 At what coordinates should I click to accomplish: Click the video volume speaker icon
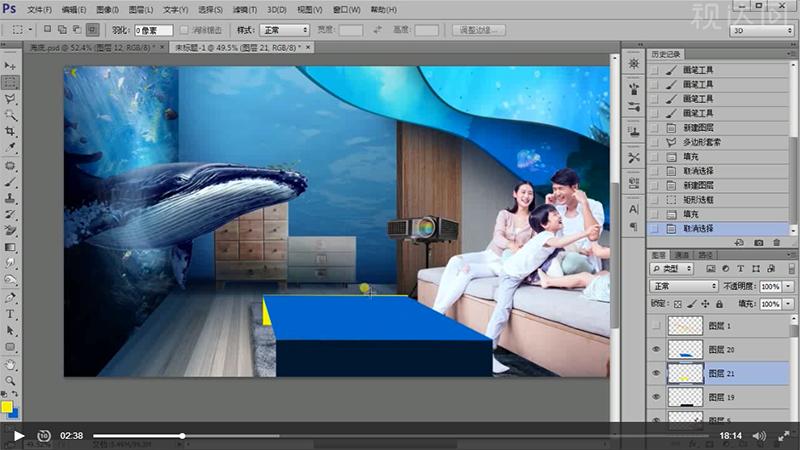[759, 436]
